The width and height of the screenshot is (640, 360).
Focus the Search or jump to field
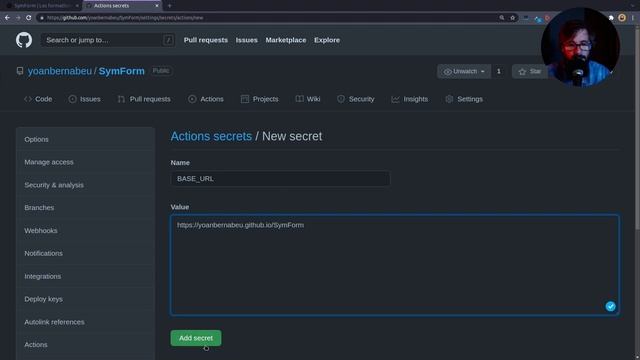click(x=108, y=40)
